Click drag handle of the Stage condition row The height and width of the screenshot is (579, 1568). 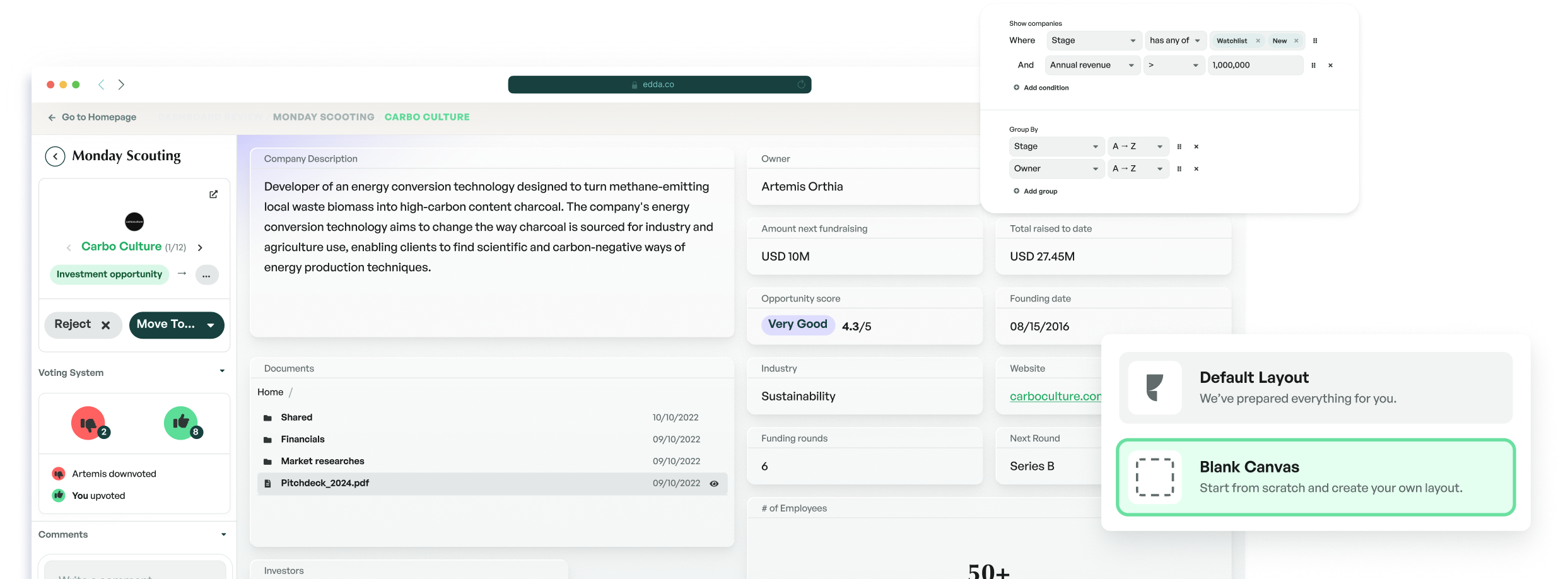point(1315,41)
